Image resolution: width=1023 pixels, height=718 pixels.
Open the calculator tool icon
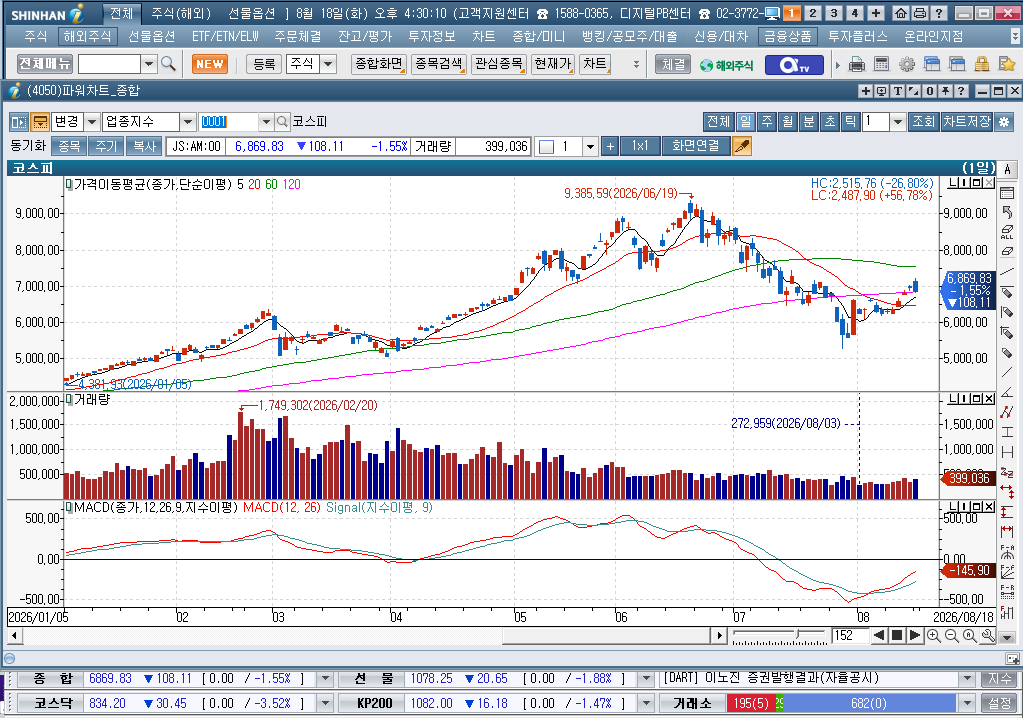point(881,65)
